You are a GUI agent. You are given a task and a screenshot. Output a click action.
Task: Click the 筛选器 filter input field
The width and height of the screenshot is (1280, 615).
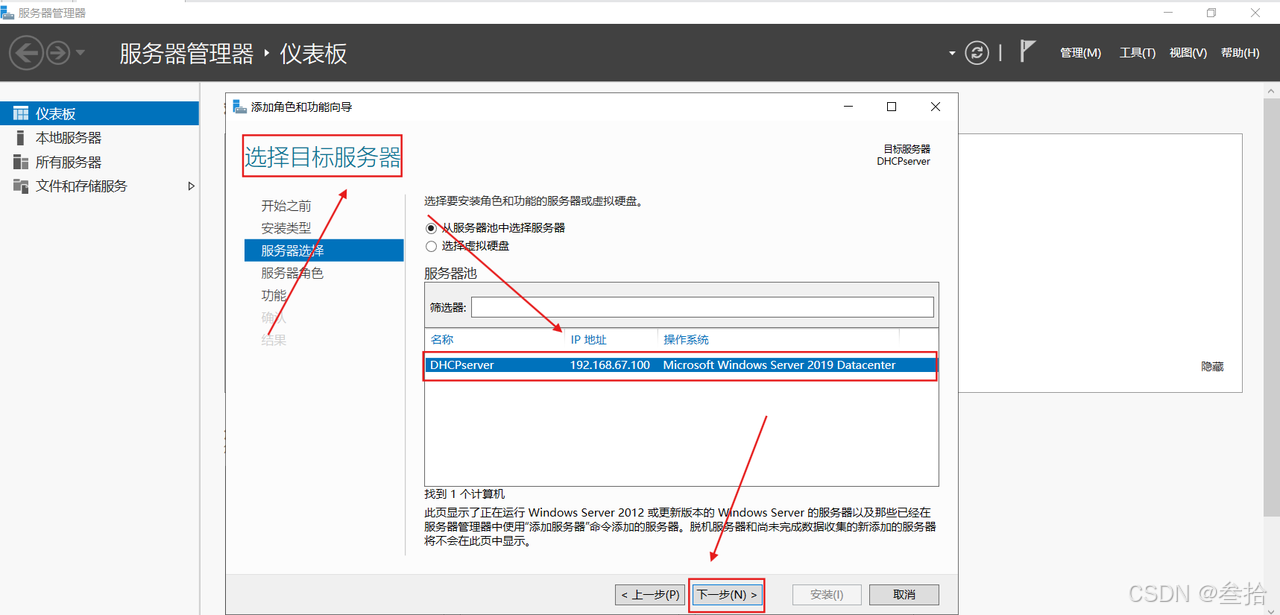click(x=702, y=307)
